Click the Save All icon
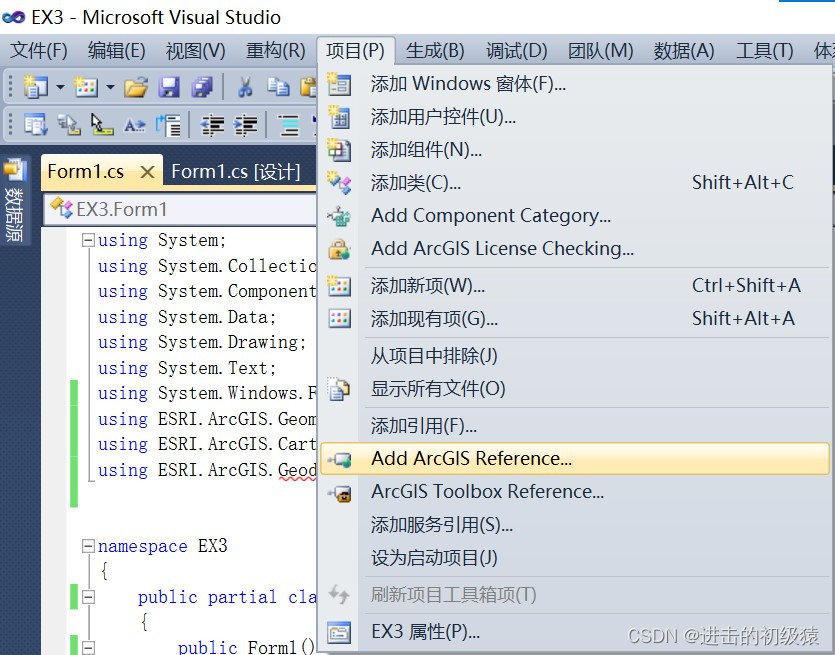 click(202, 88)
